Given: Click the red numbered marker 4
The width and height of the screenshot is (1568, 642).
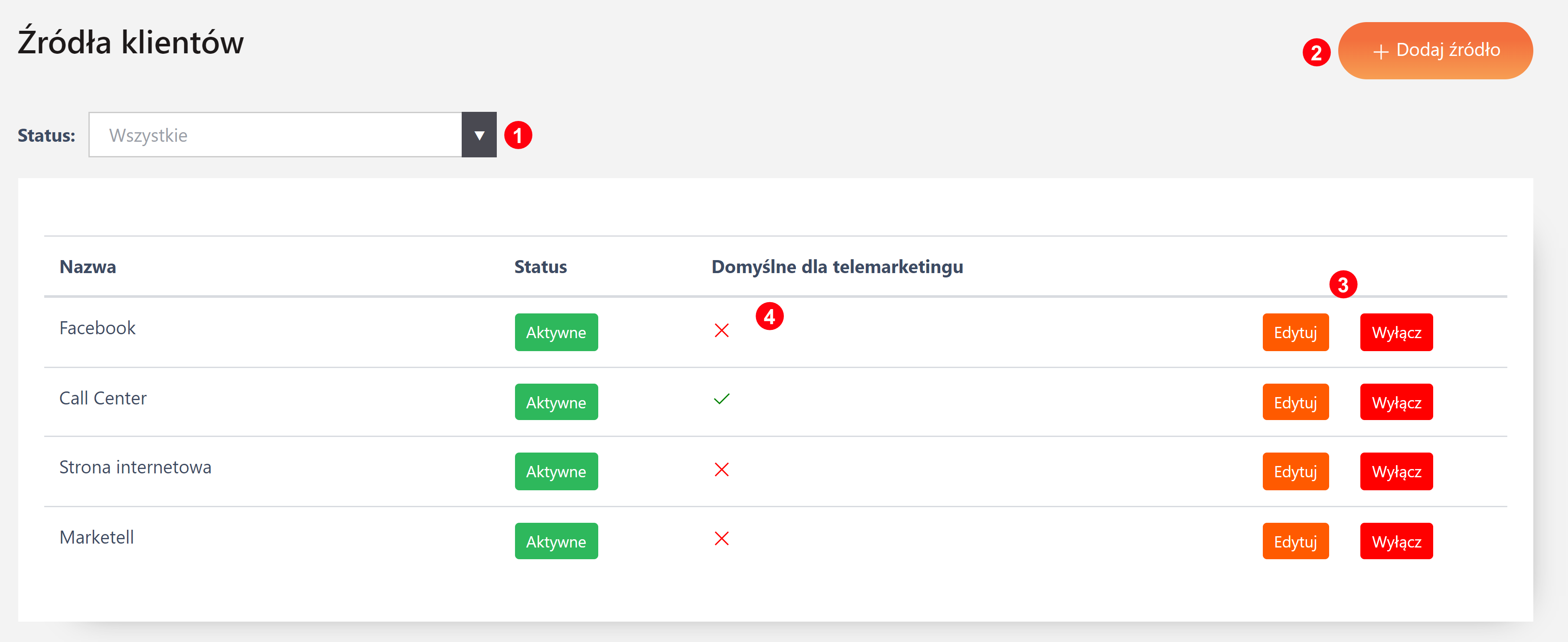Looking at the screenshot, I should pyautogui.click(x=769, y=316).
